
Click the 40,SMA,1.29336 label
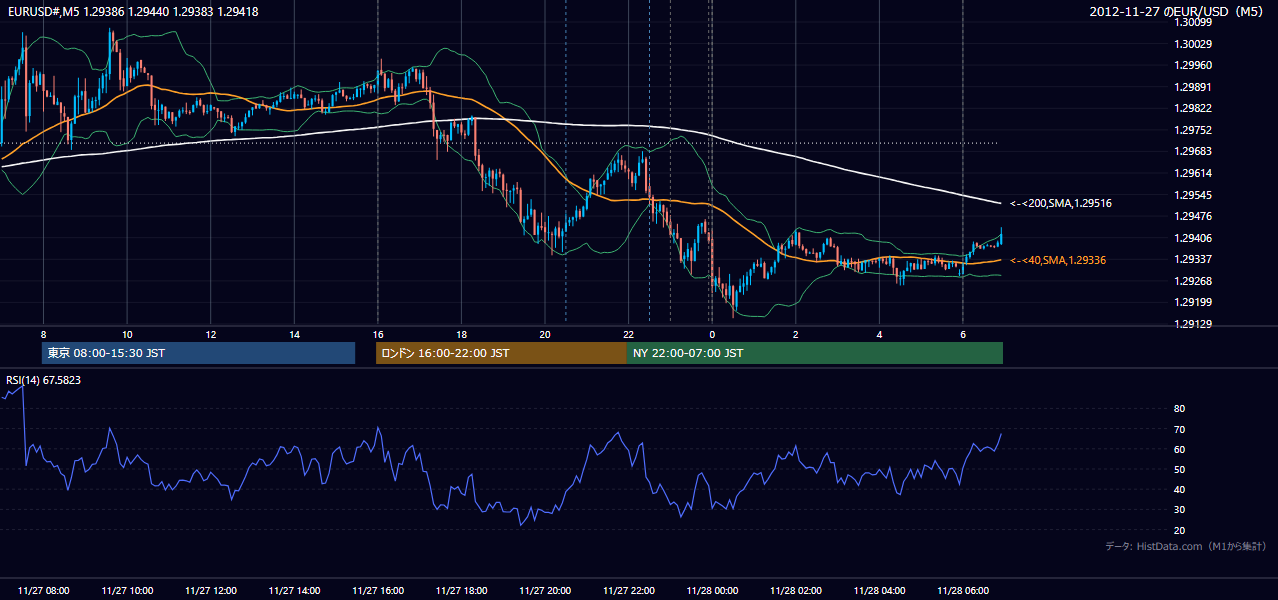click(x=1058, y=260)
